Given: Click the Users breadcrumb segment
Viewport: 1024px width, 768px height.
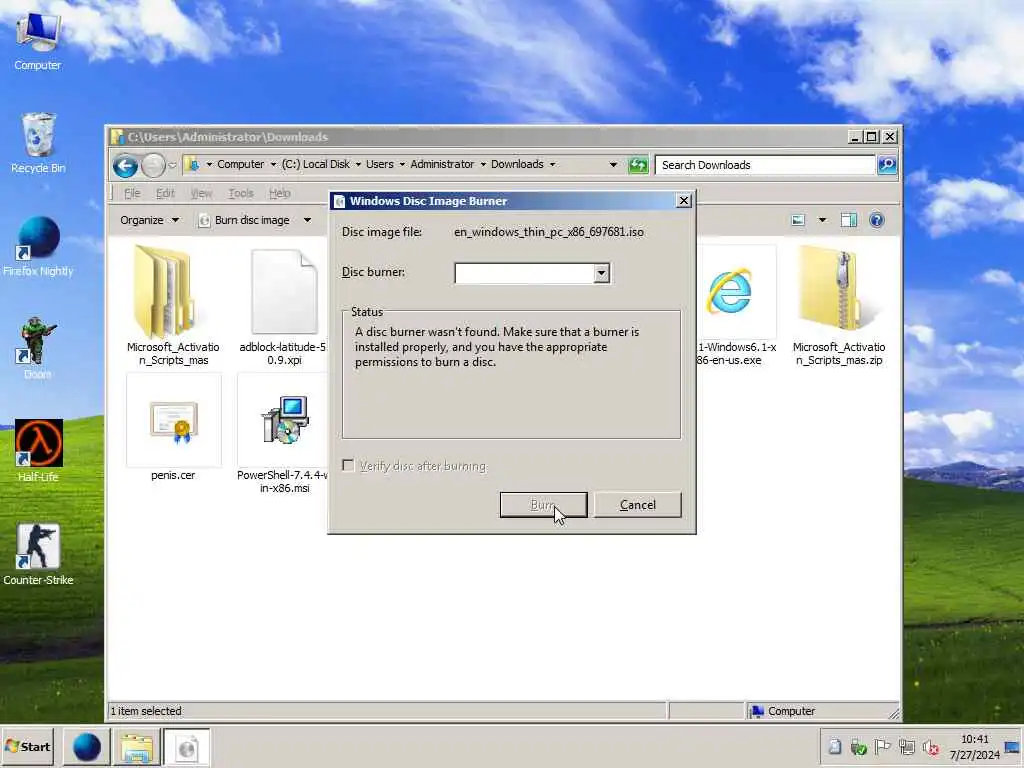Looking at the screenshot, I should 379,165.
